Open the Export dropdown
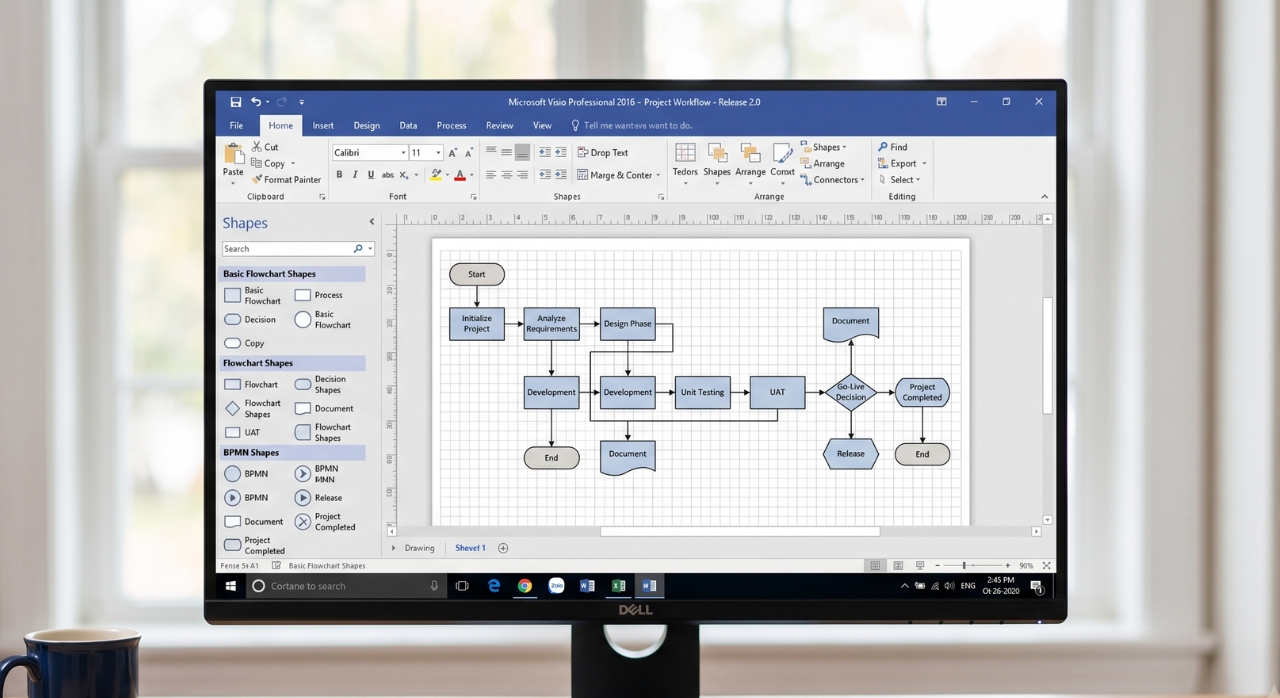The height and width of the screenshot is (698, 1280). [924, 164]
